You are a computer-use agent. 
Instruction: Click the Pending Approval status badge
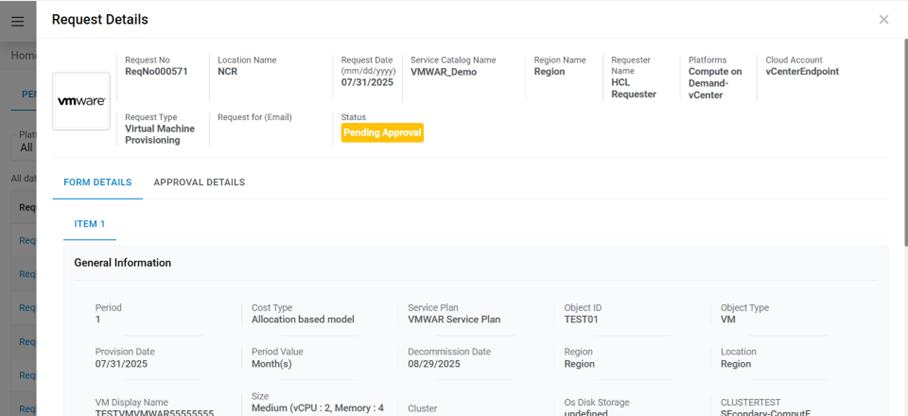click(382, 132)
